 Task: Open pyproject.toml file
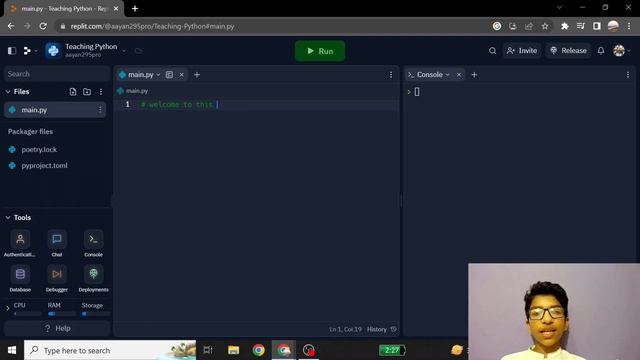point(44,165)
